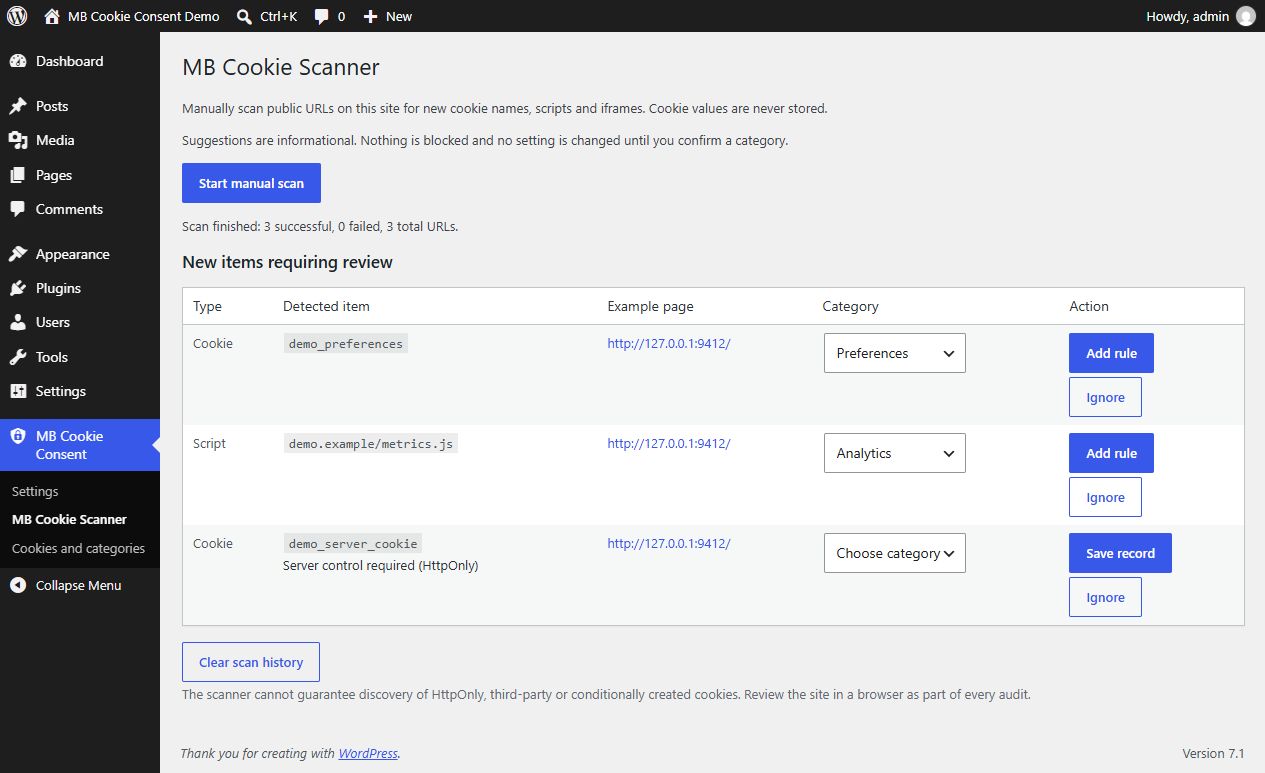The height and width of the screenshot is (773, 1265).
Task: Click Server control required (HttpOnly) note
Action: 380,565
